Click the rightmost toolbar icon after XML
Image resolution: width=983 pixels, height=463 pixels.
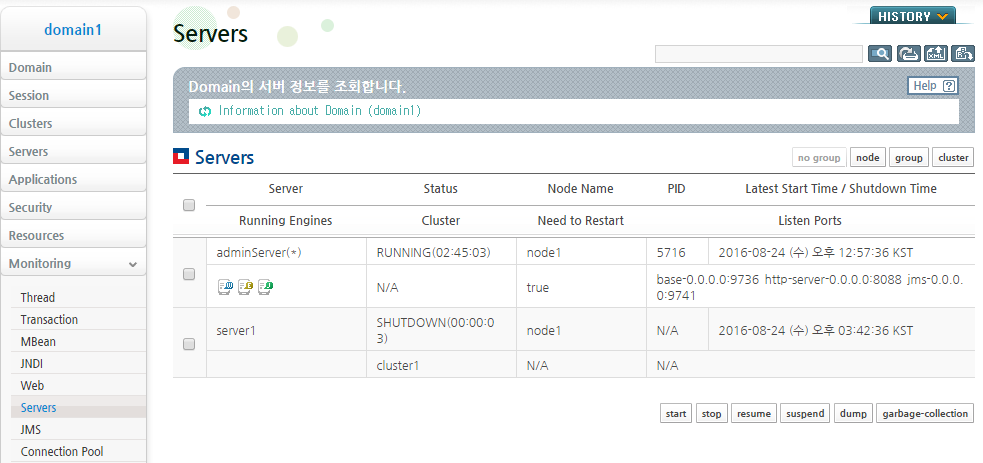coord(963,54)
